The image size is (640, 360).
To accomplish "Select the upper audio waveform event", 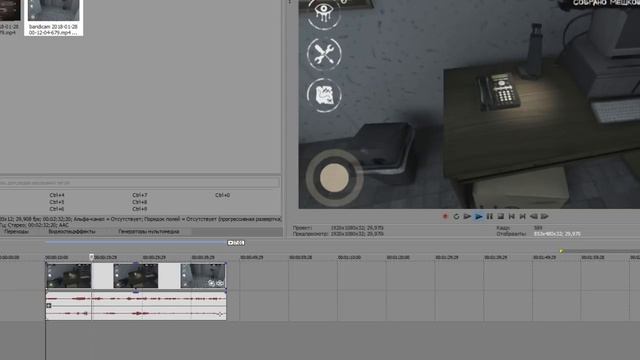I will pyautogui.click(x=136, y=298).
